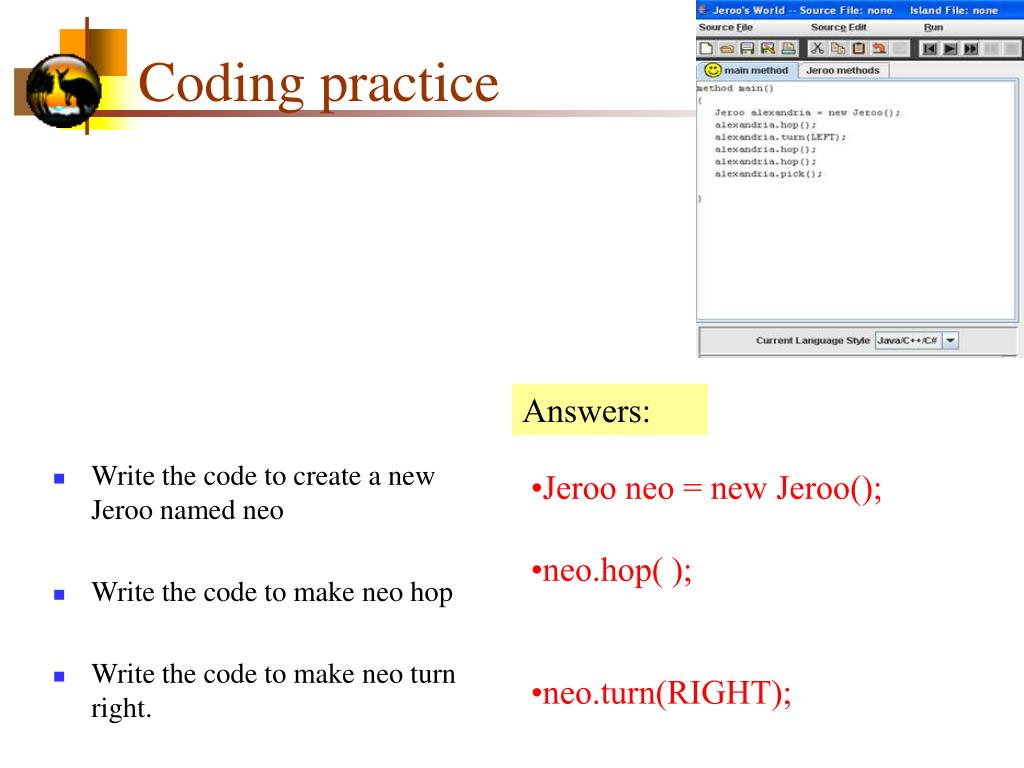
Task: Cut selected code with scissors icon
Action: click(x=817, y=48)
